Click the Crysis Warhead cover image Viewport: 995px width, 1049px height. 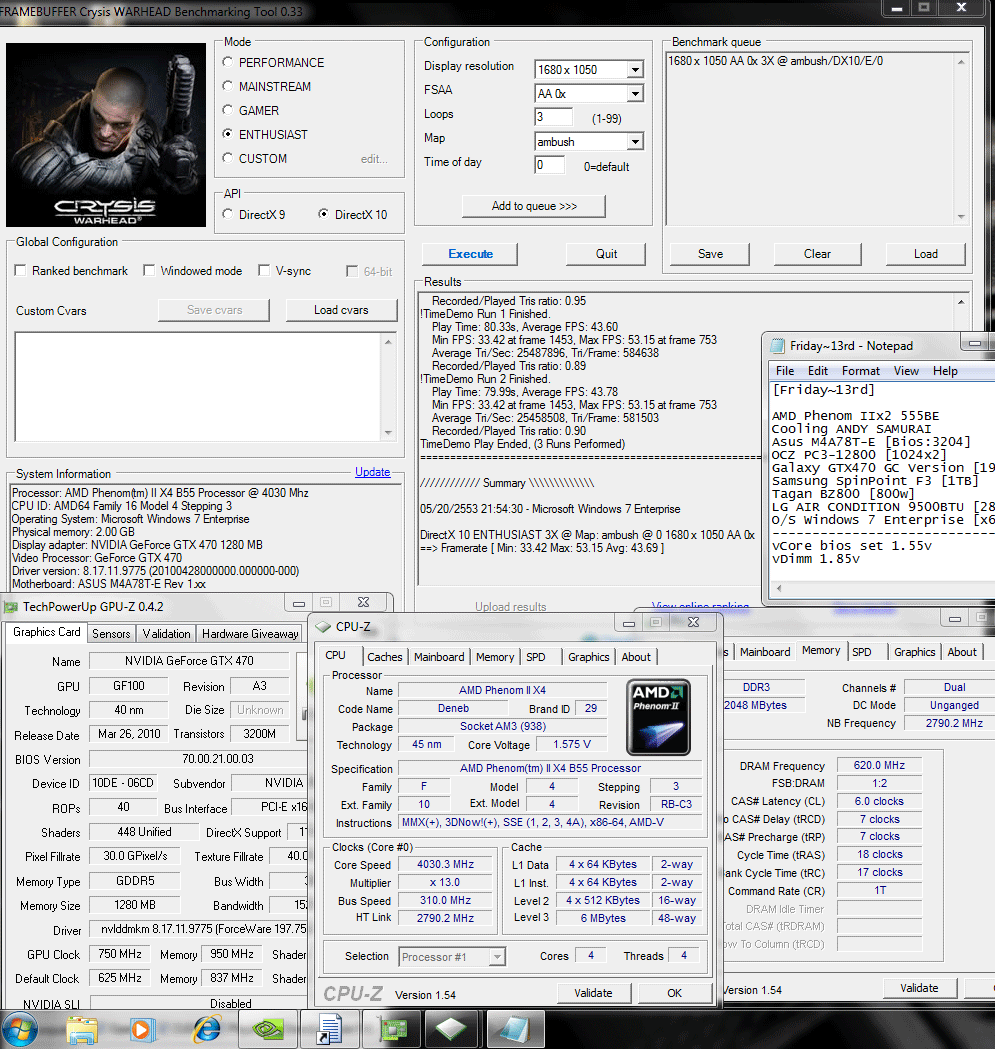106,135
